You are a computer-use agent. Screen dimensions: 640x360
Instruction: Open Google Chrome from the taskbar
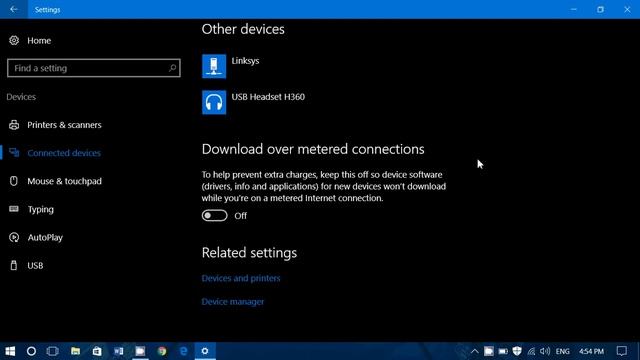(162, 351)
